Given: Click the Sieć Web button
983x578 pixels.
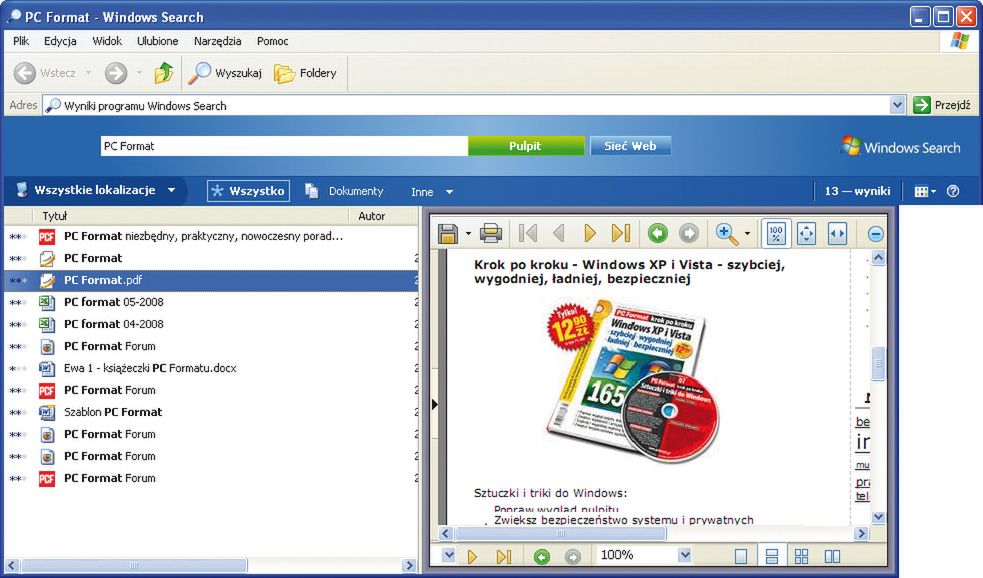Looking at the screenshot, I should (x=630, y=146).
